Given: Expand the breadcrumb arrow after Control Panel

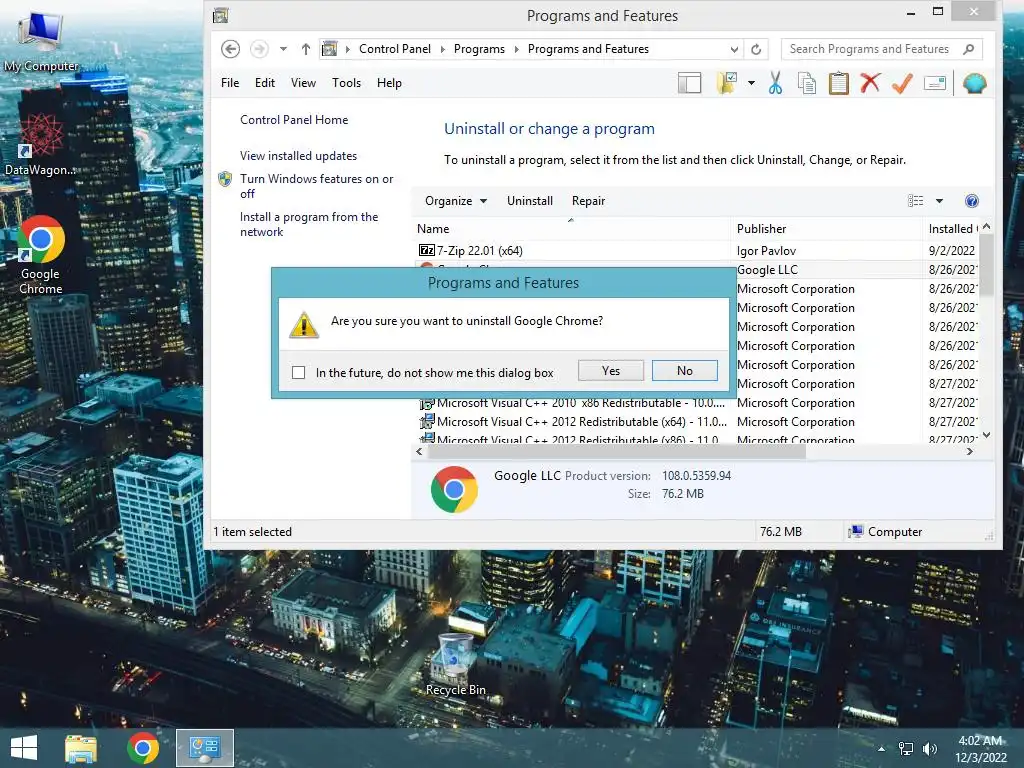Looking at the screenshot, I should click(442, 49).
